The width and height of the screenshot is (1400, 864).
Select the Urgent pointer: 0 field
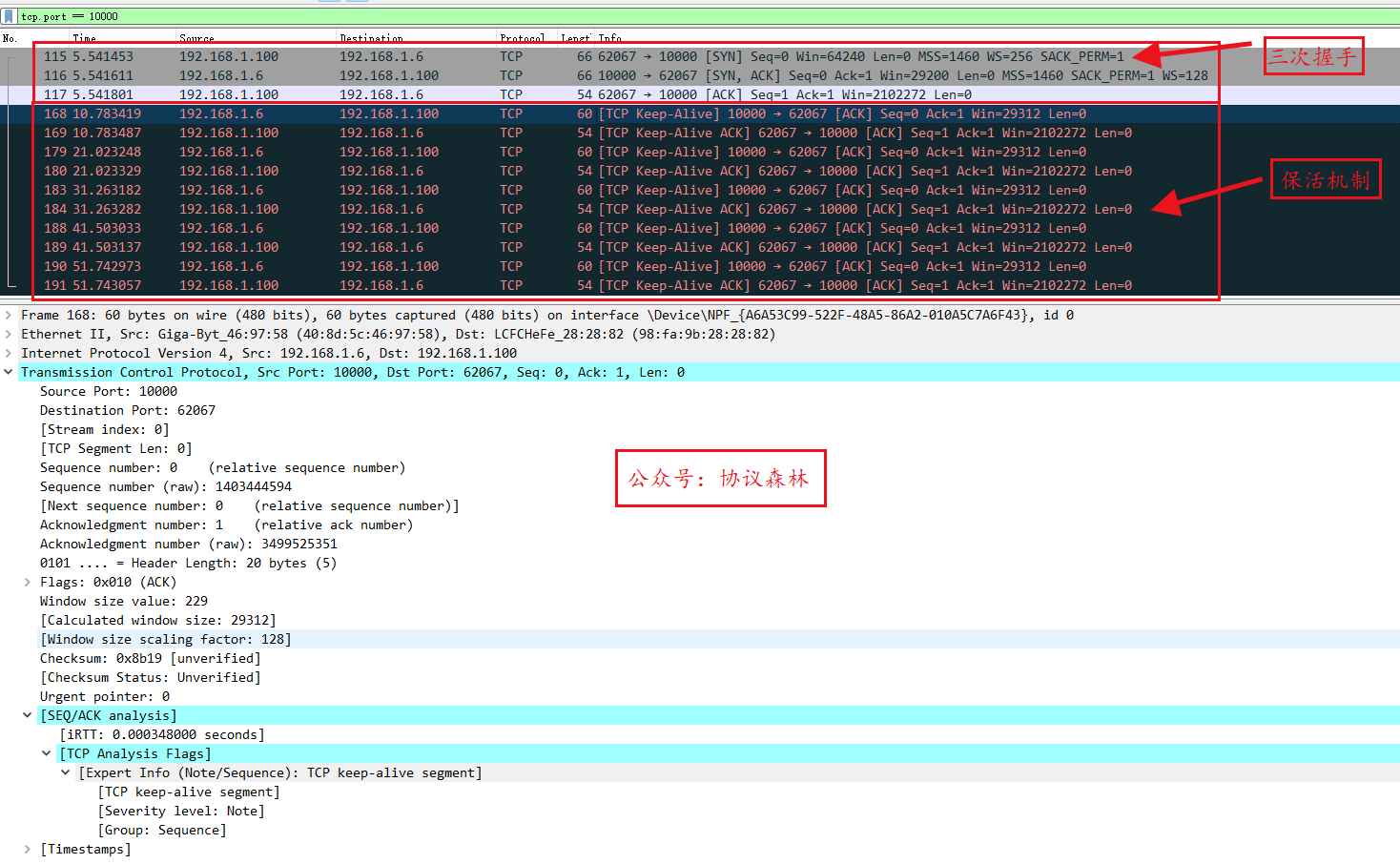coord(105,696)
